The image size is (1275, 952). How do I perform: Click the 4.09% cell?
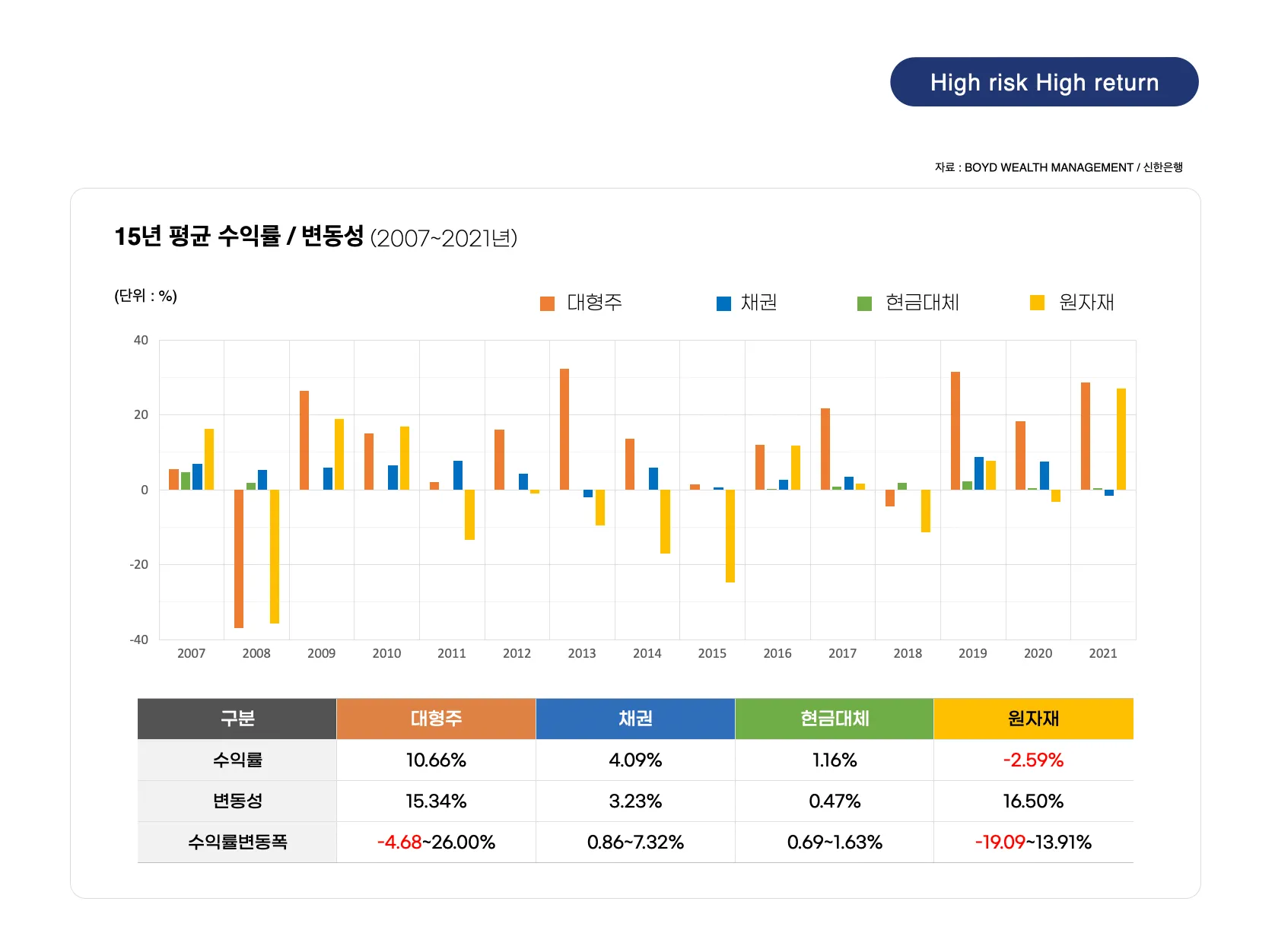click(635, 760)
